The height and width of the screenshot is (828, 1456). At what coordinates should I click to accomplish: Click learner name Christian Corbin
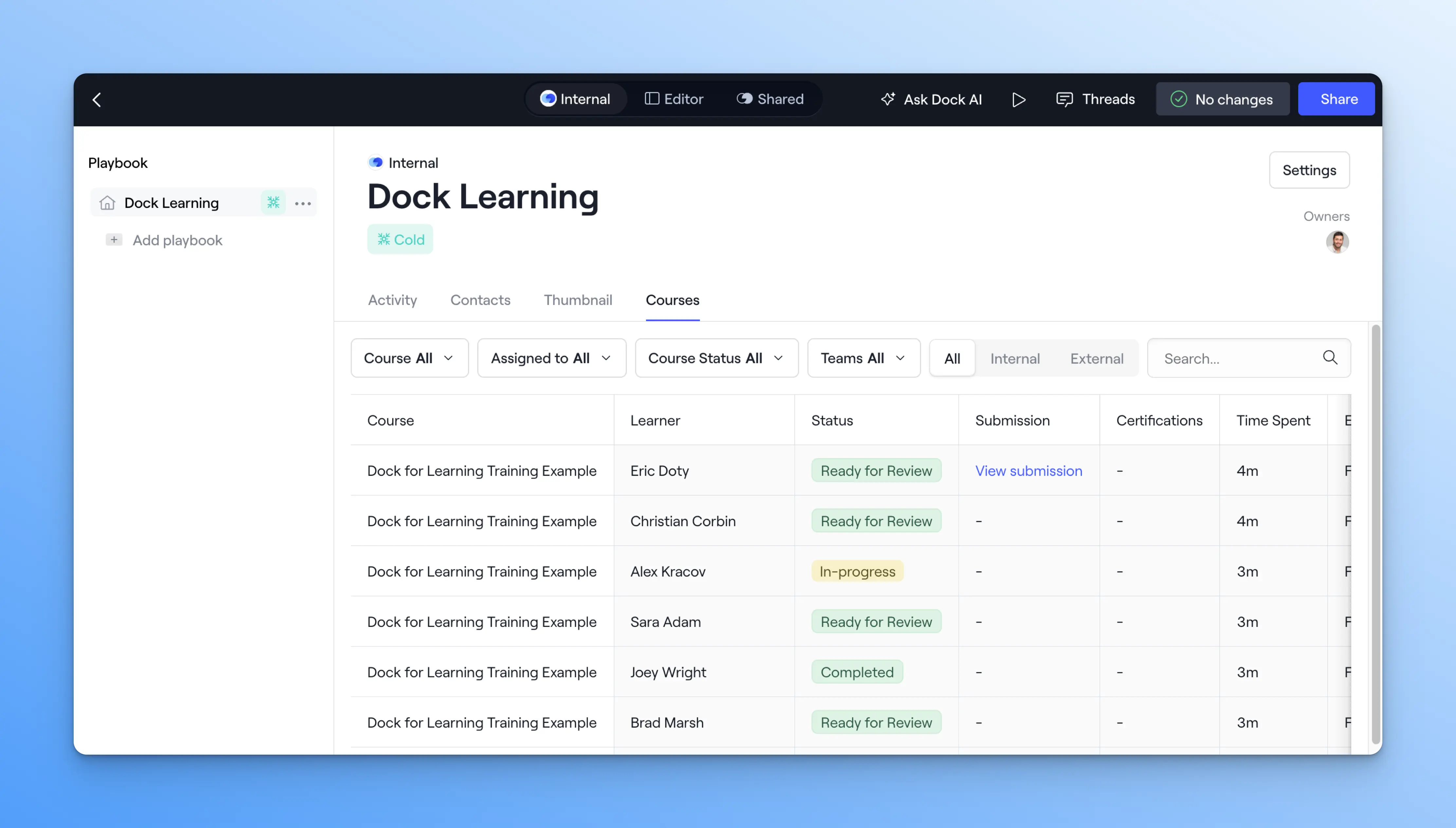pyautogui.click(x=682, y=521)
